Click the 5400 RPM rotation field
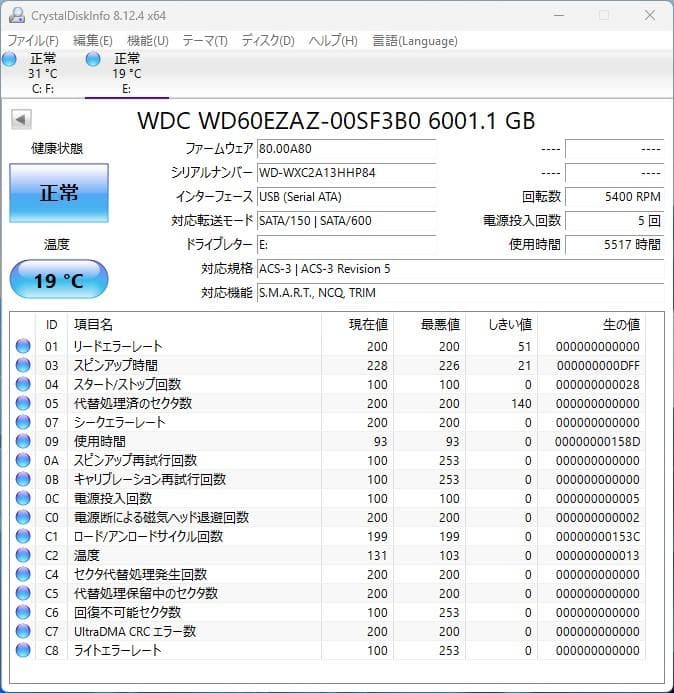 point(614,197)
